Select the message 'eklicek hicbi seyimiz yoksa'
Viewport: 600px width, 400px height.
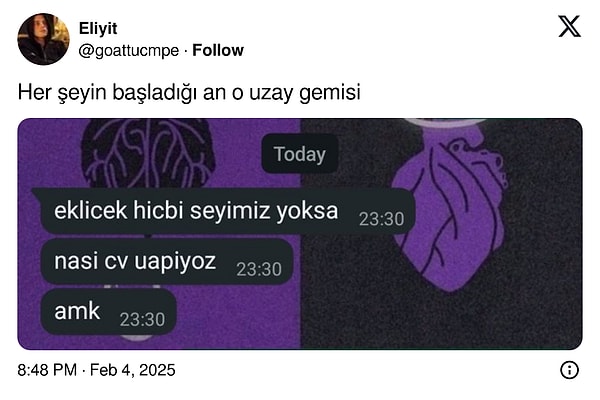click(x=196, y=211)
